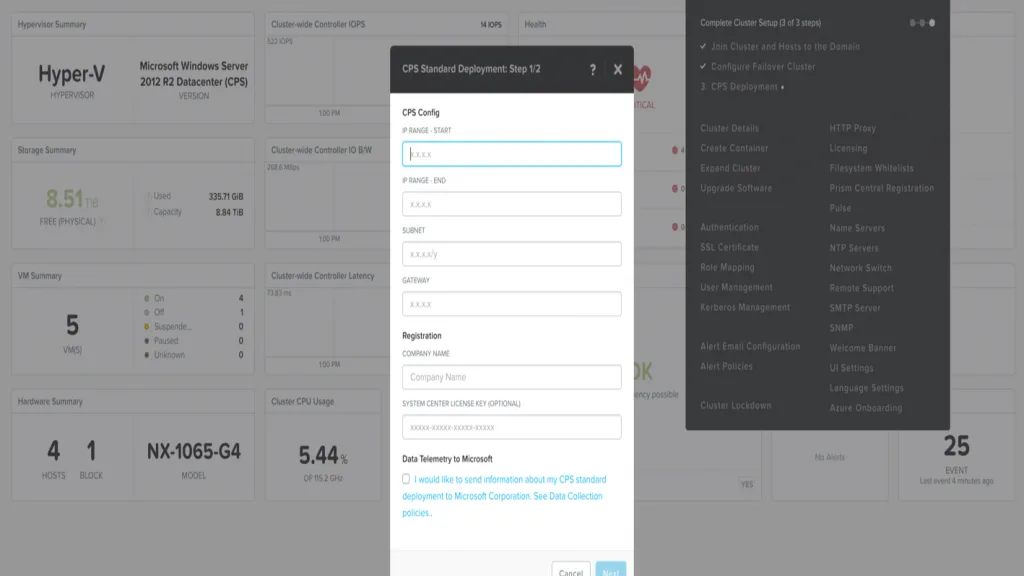Click the 5 VM(s) count
1024x576 pixels.
pyautogui.click(x=72, y=325)
